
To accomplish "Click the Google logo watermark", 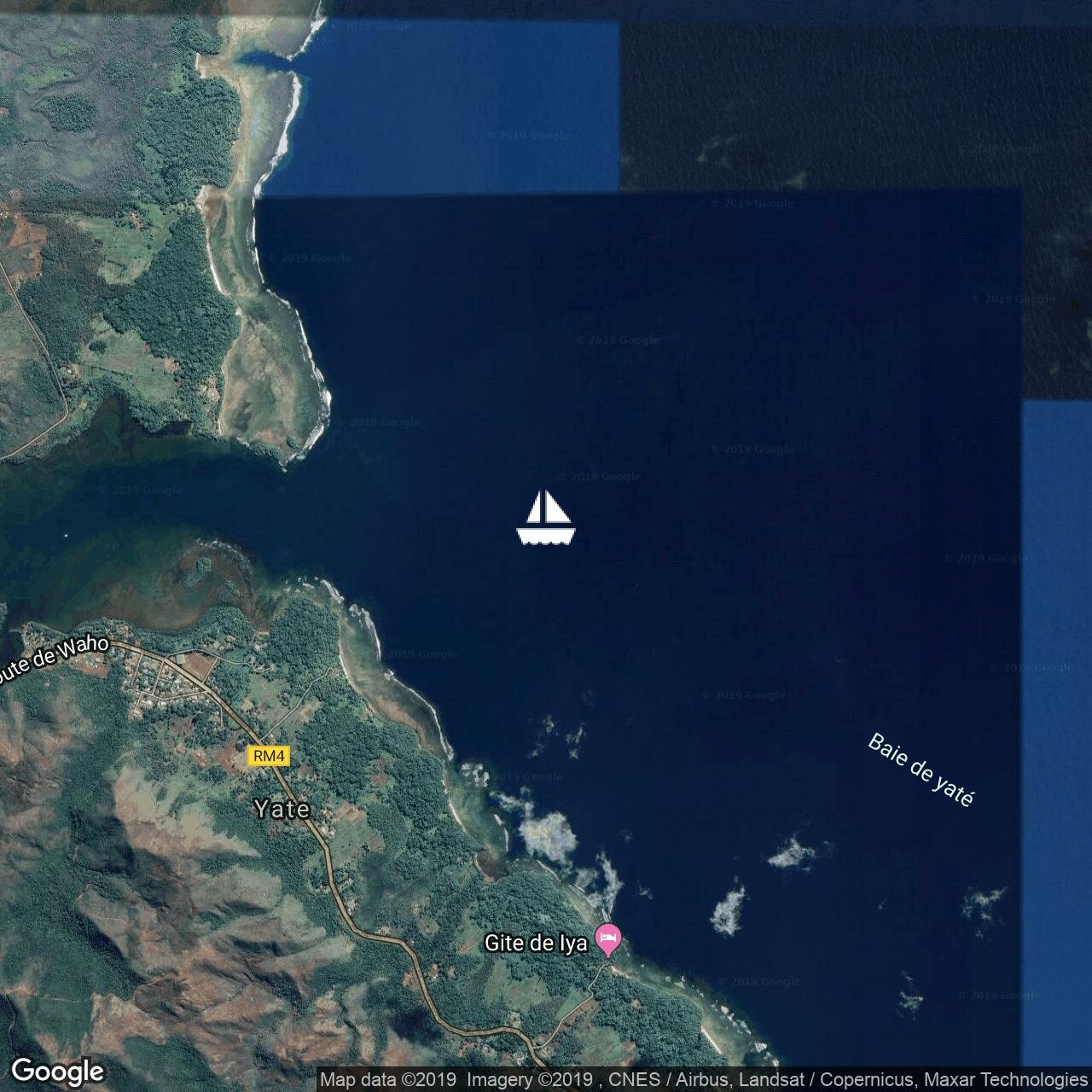I will tap(58, 1071).
